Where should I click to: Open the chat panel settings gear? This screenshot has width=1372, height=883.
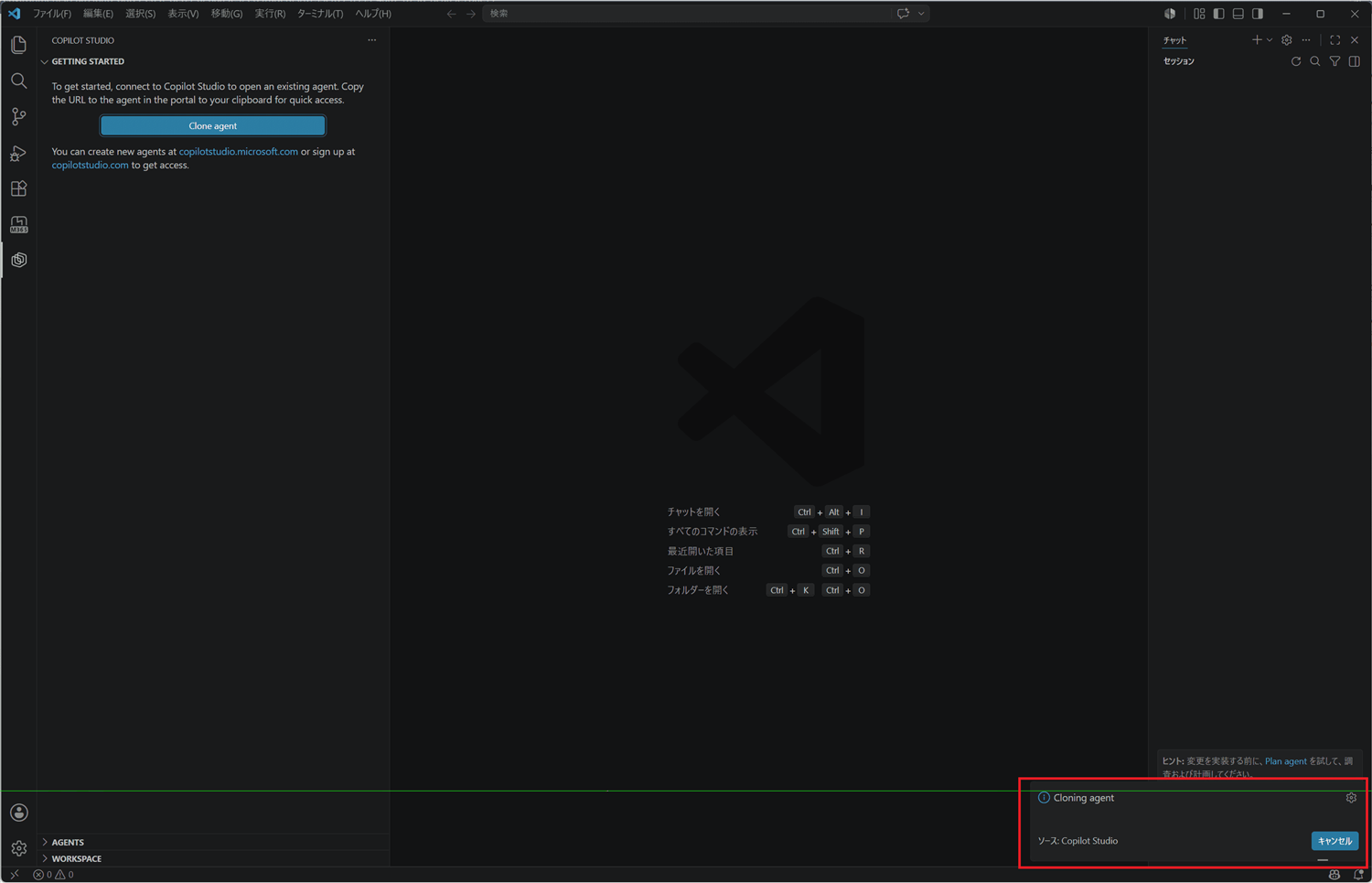click(x=1287, y=40)
